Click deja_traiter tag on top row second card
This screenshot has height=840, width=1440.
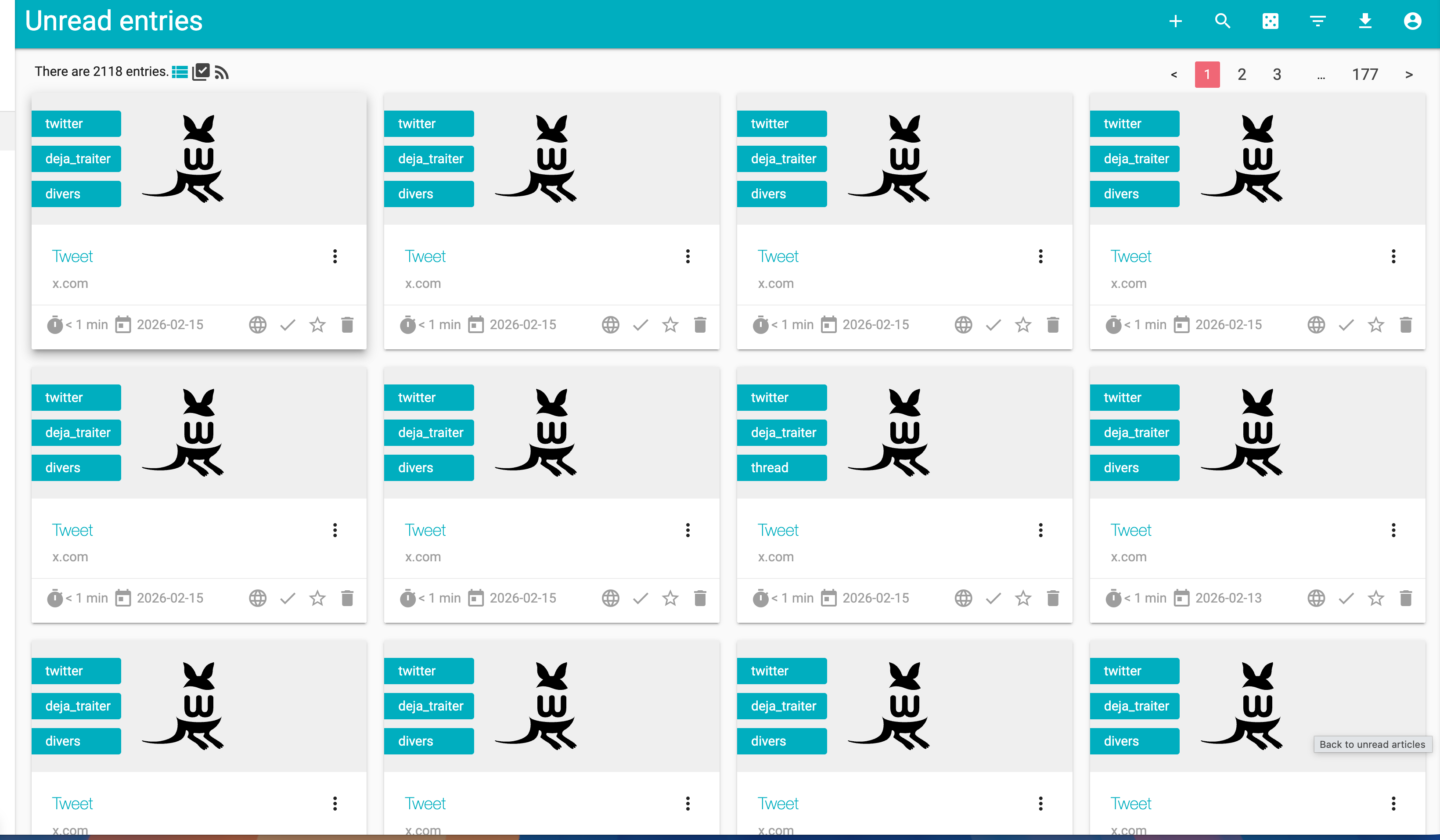[428, 159]
